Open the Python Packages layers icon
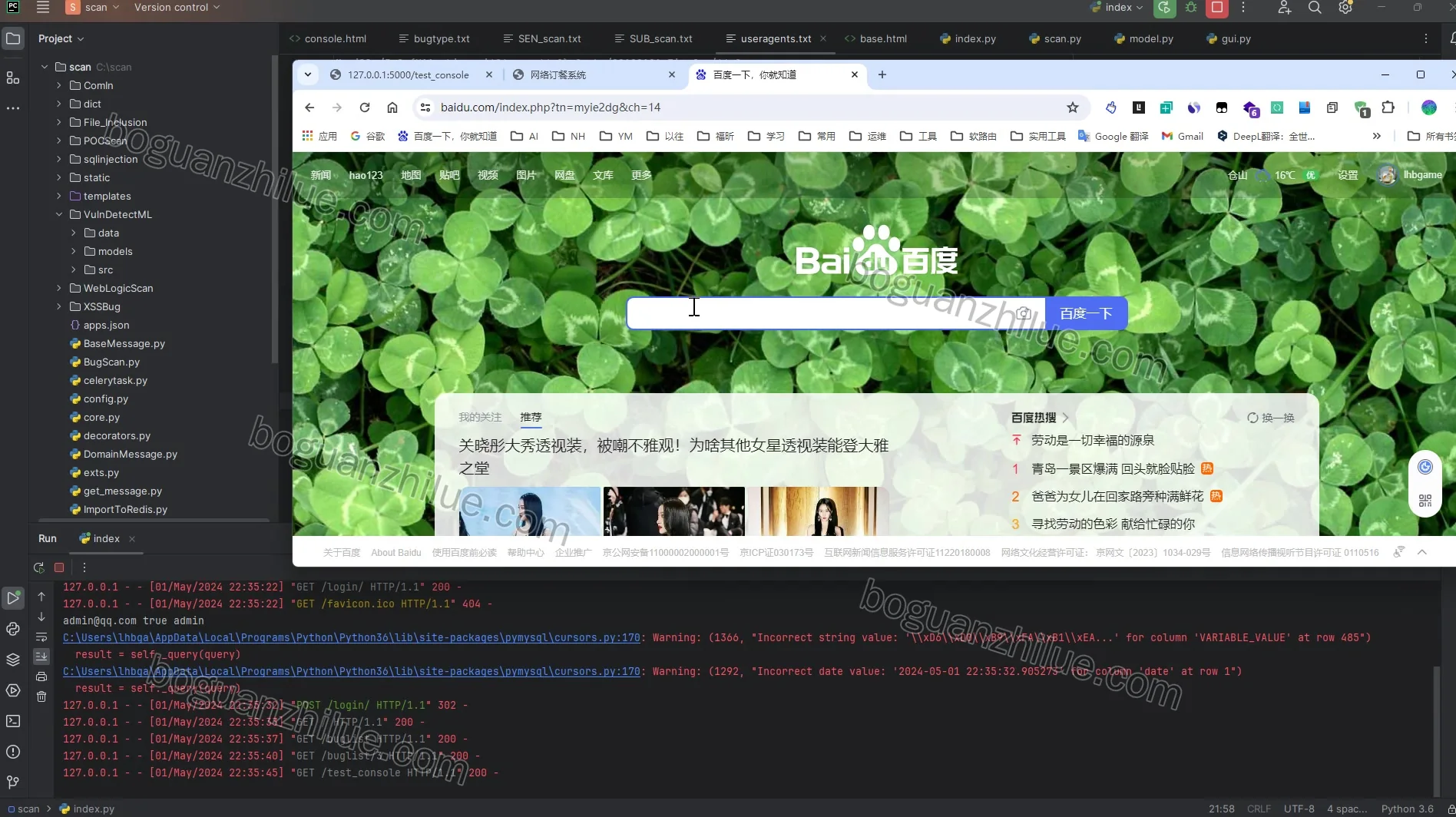 13,660
